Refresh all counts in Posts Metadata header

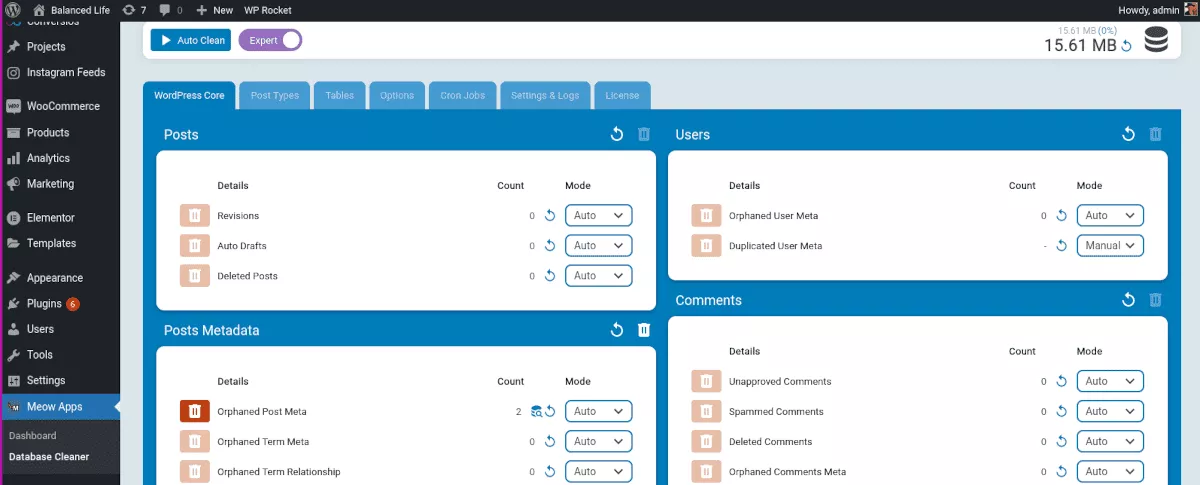617,330
